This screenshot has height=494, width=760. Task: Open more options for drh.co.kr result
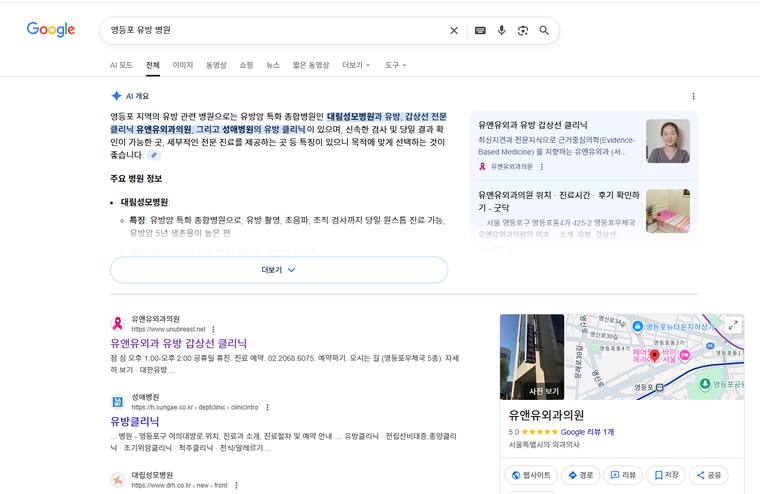(236, 485)
